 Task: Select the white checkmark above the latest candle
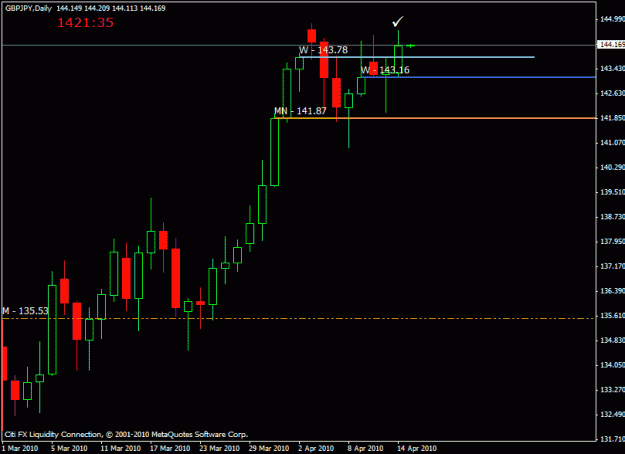tap(398, 21)
